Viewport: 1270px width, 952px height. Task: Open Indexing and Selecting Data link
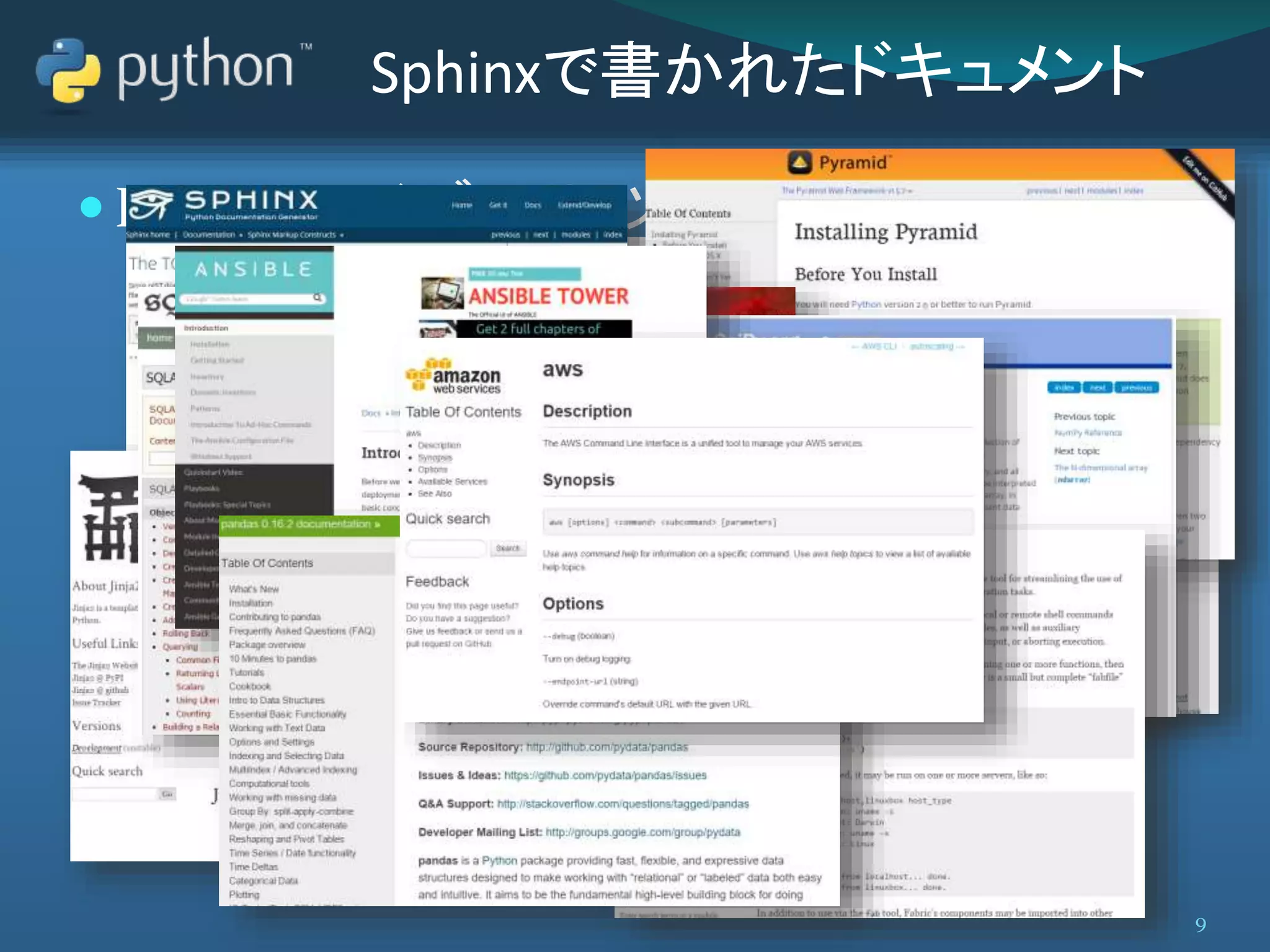tap(286, 756)
